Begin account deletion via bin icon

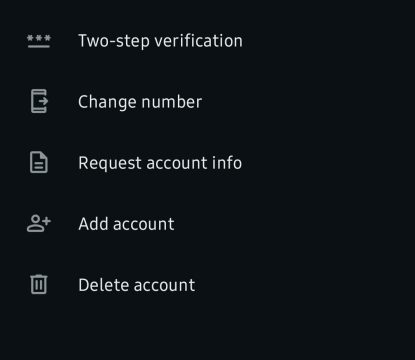(39, 284)
